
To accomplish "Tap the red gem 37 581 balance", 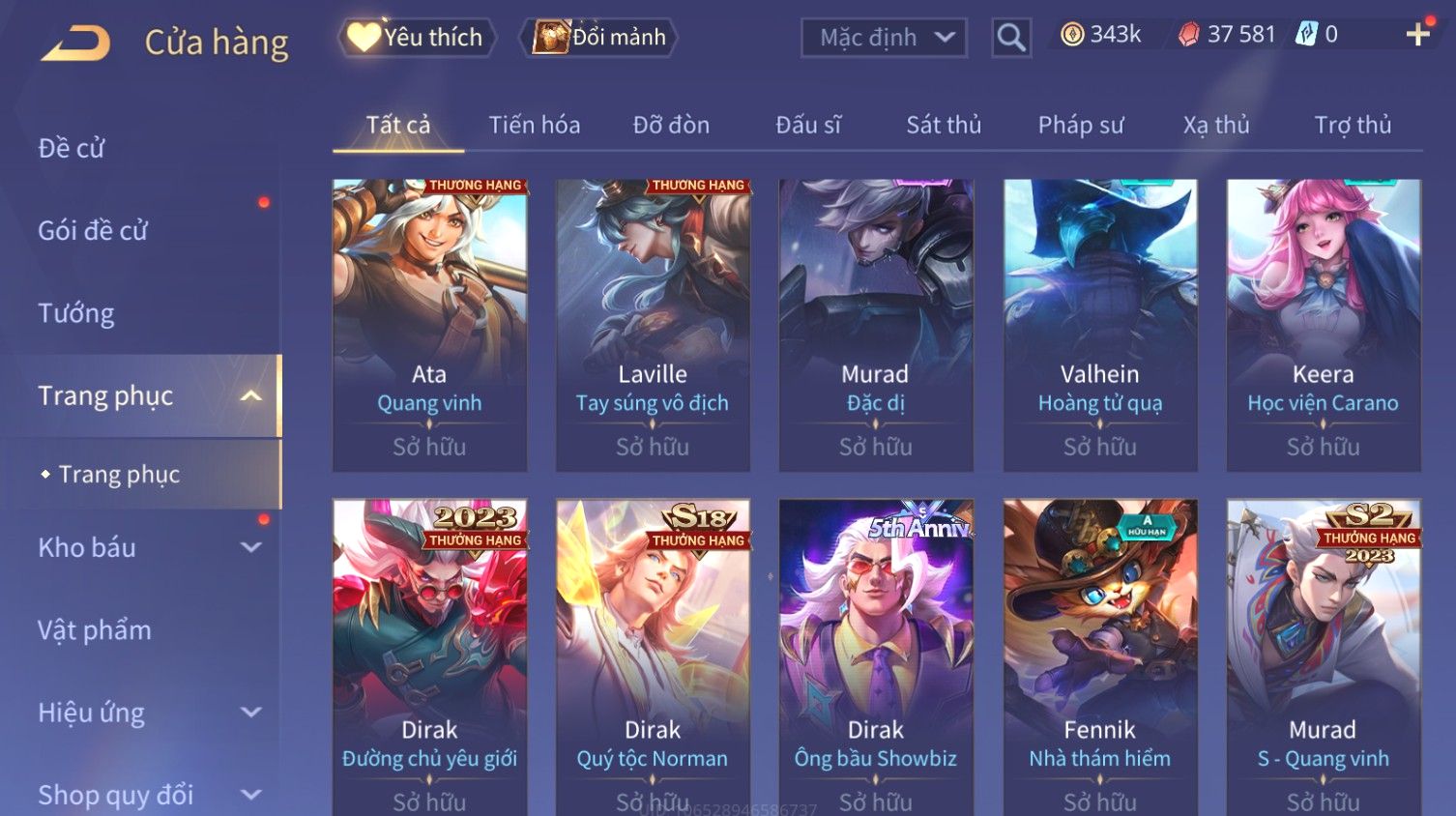I will pos(1227,35).
